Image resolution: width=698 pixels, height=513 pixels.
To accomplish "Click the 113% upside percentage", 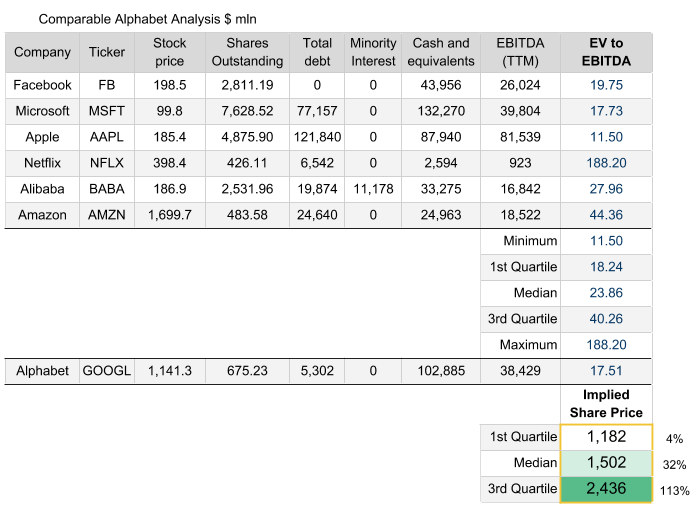I will (672, 490).
